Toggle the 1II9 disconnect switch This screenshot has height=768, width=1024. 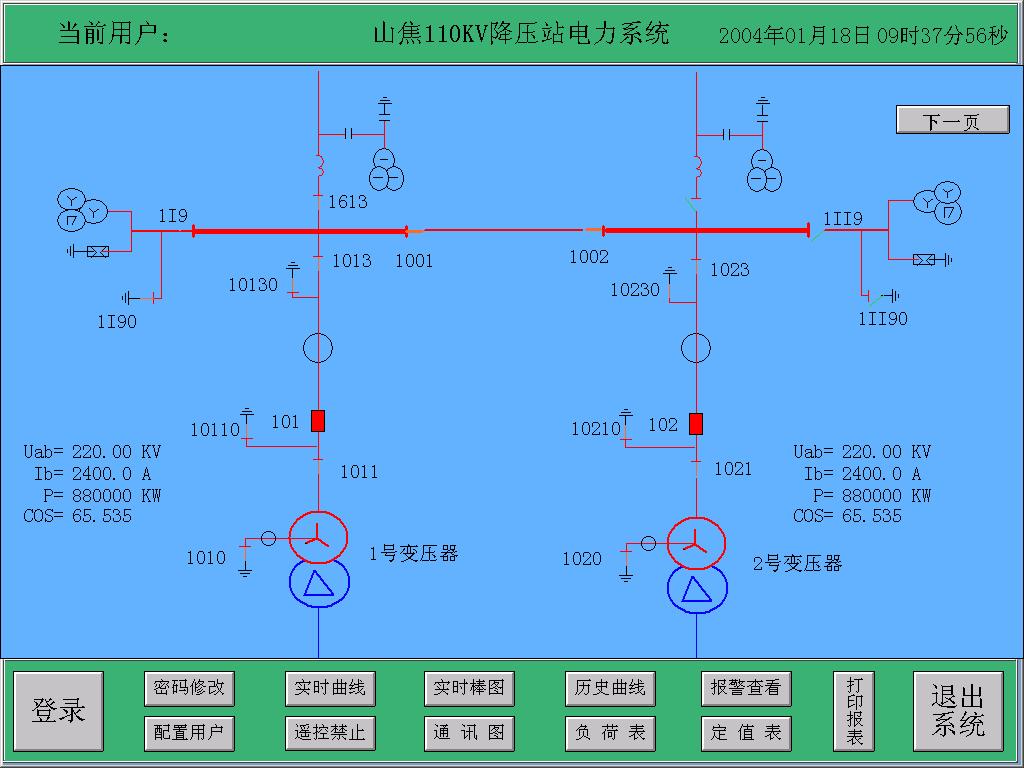coord(818,233)
